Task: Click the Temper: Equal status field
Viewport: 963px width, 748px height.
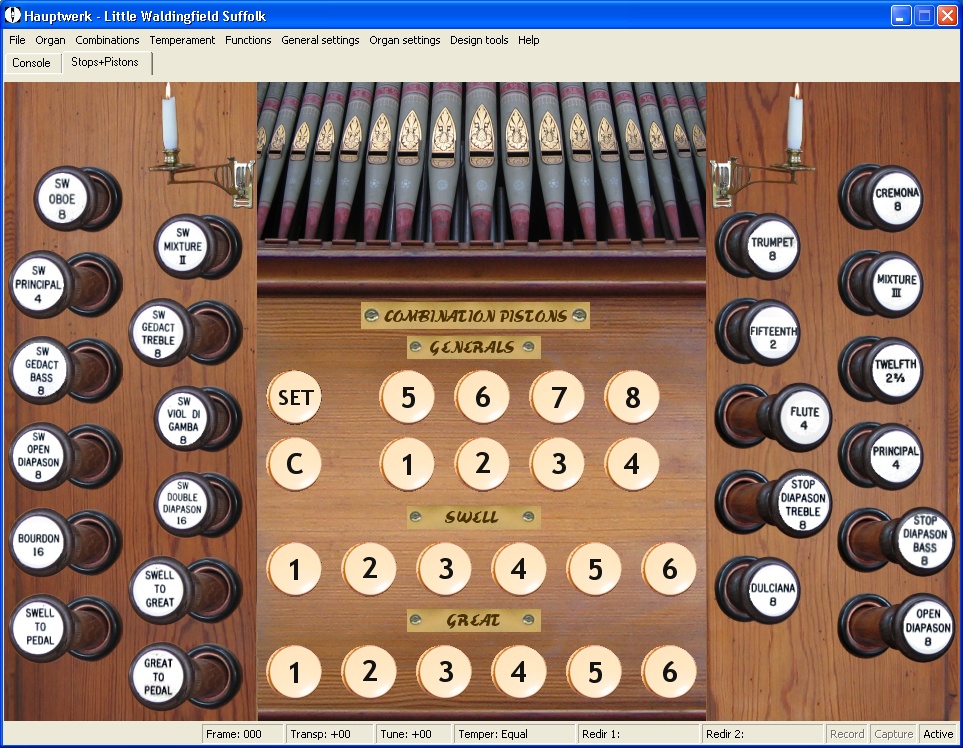Action: [x=515, y=734]
